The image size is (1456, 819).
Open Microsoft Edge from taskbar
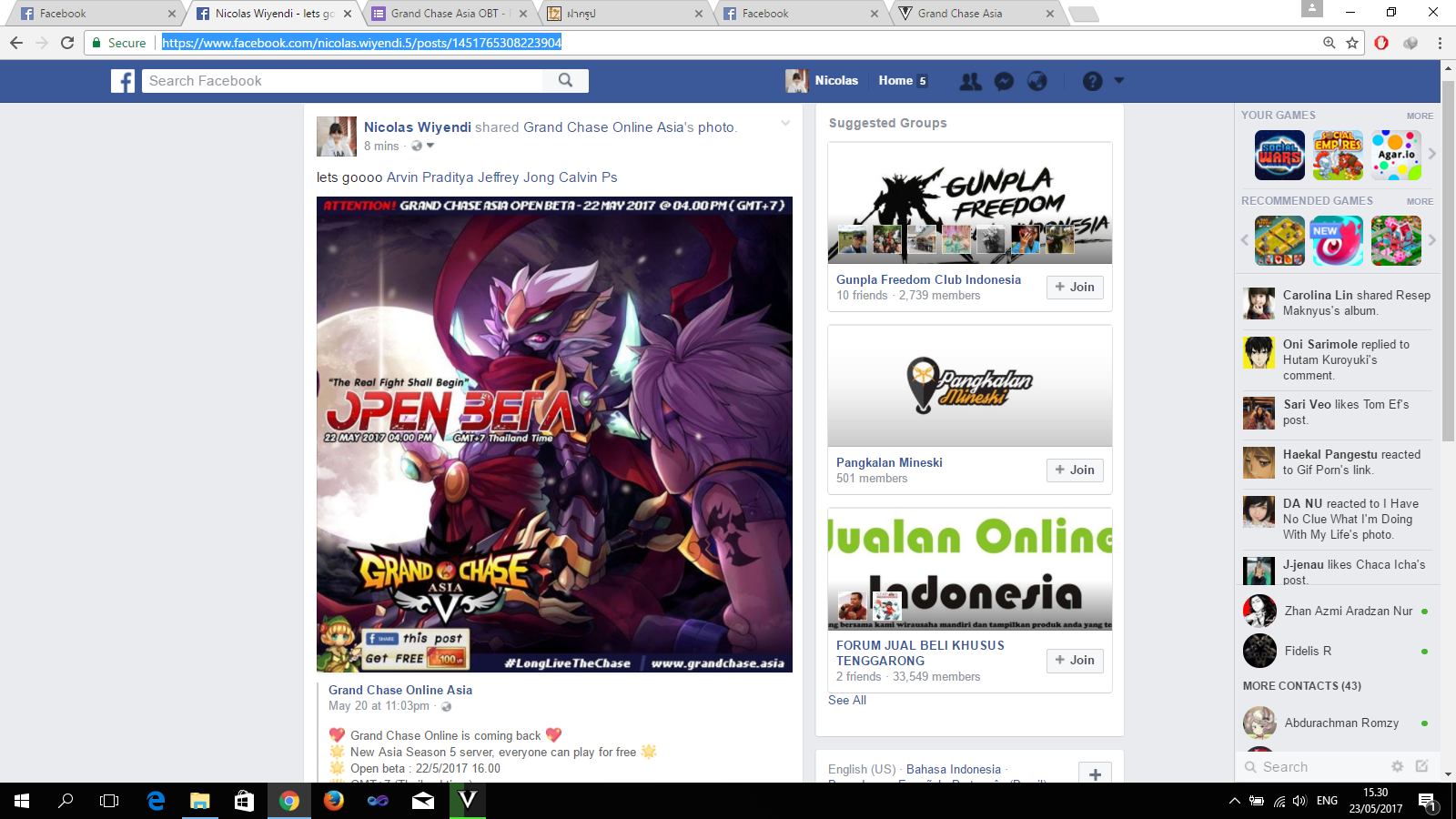tap(156, 801)
